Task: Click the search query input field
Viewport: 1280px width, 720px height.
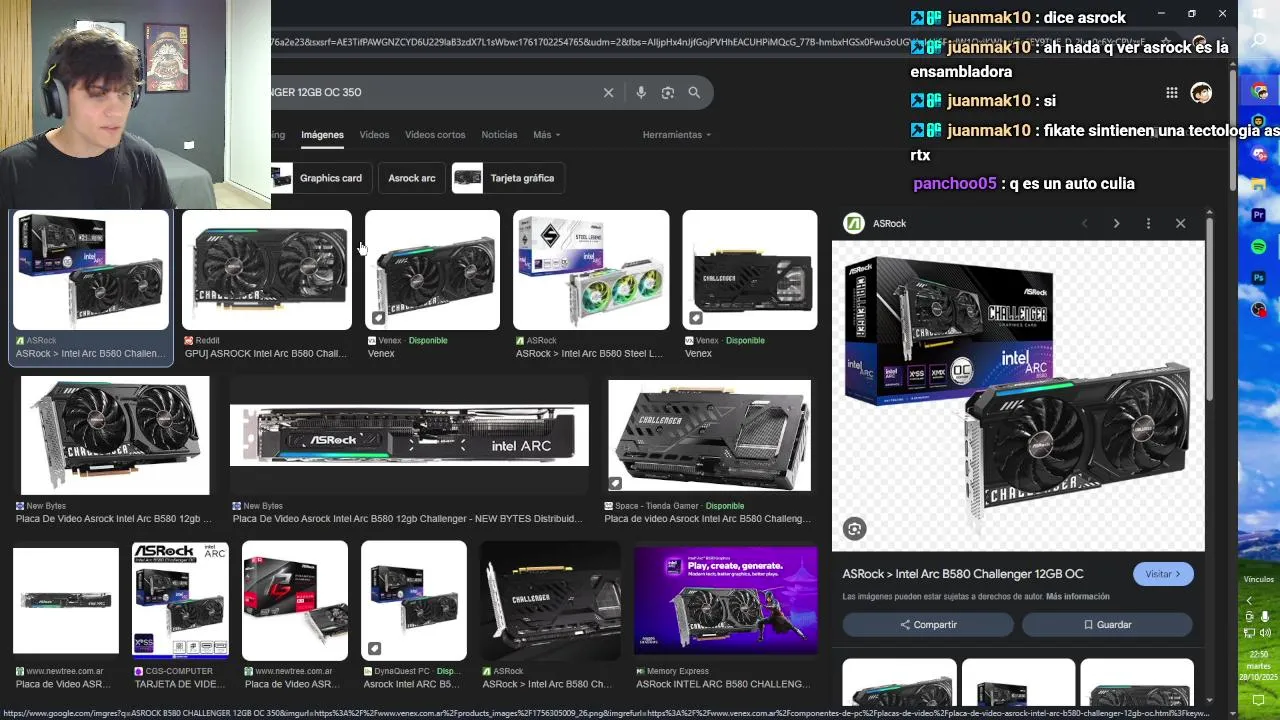Action: pos(430,92)
